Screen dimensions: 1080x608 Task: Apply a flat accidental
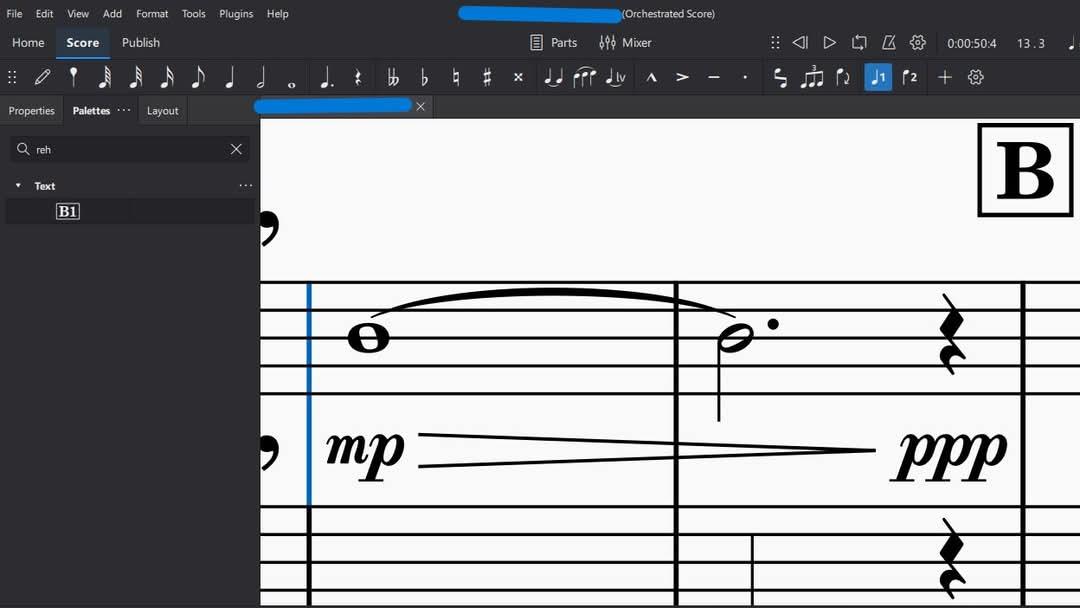(x=424, y=77)
